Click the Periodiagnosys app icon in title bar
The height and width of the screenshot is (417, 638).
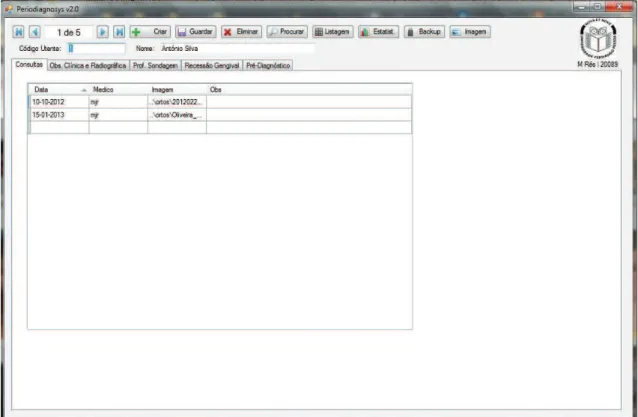(x=9, y=9)
